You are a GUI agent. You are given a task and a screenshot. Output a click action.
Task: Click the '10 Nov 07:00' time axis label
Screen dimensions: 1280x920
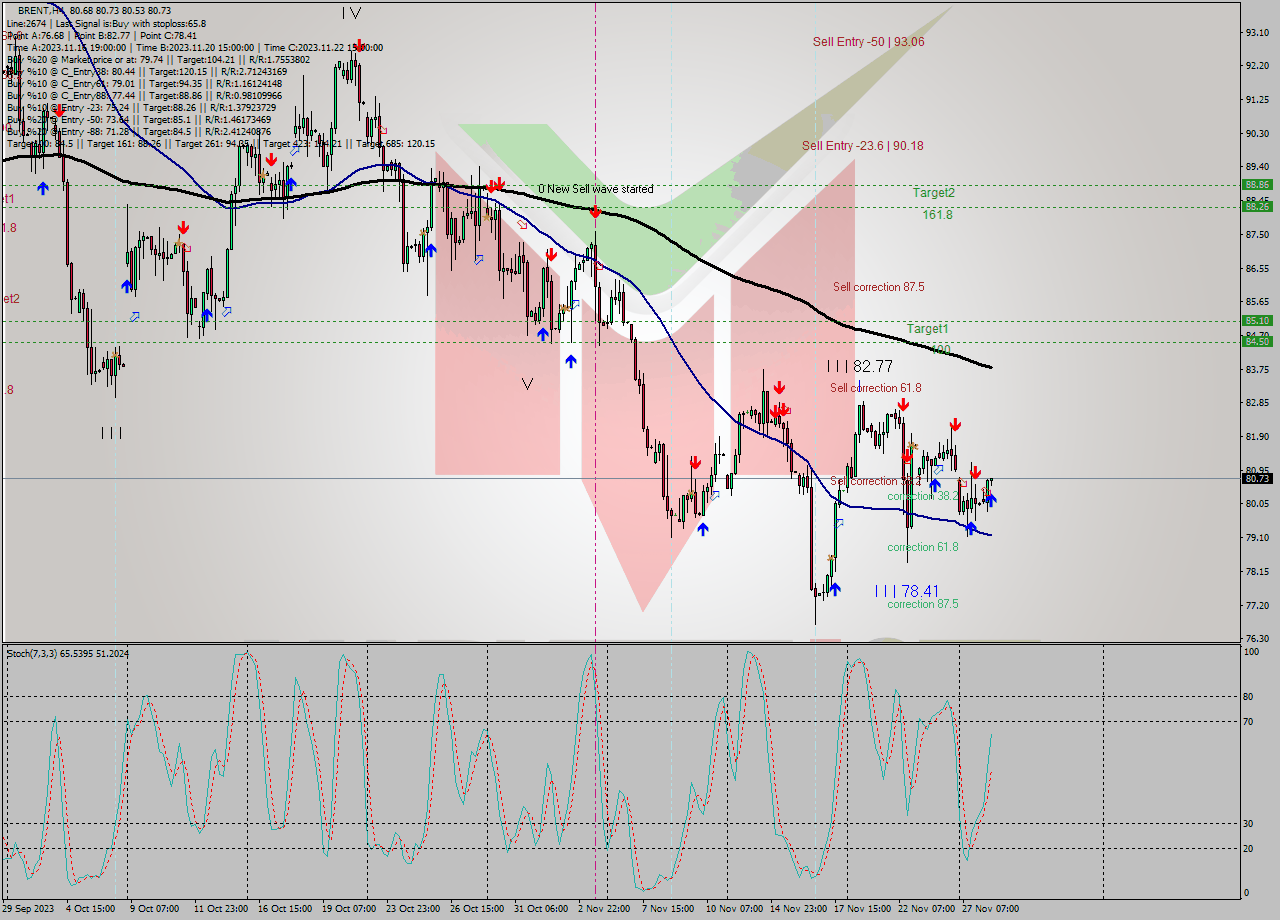tap(733, 909)
